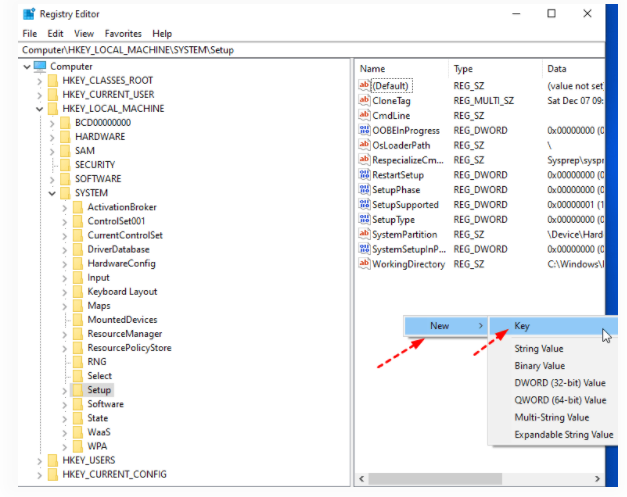Select the Keyboard Layout key
627x497 pixels.
pos(122,291)
